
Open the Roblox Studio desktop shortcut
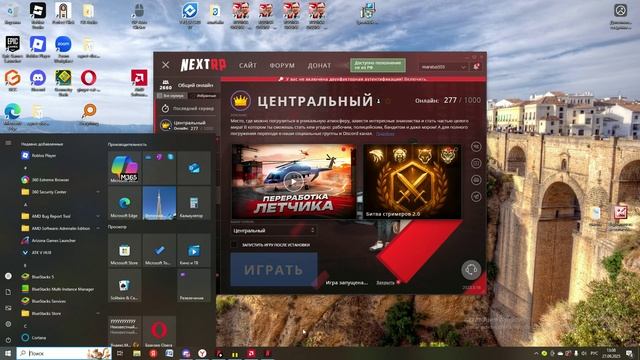(38, 16)
